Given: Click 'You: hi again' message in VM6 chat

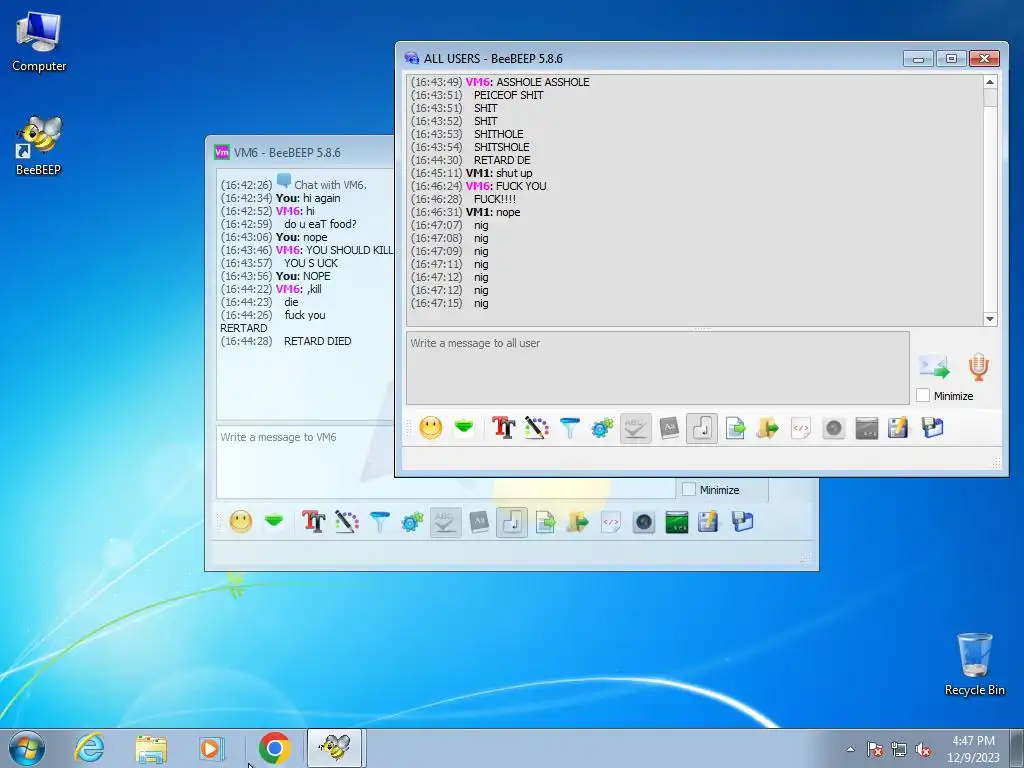Looking at the screenshot, I should pyautogui.click(x=280, y=198).
